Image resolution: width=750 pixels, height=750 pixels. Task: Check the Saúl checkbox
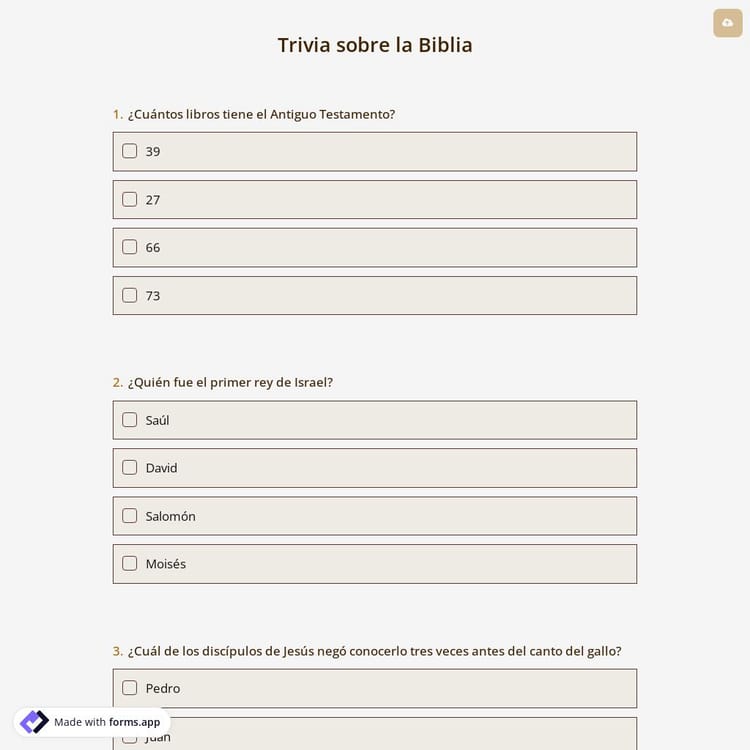coord(130,420)
